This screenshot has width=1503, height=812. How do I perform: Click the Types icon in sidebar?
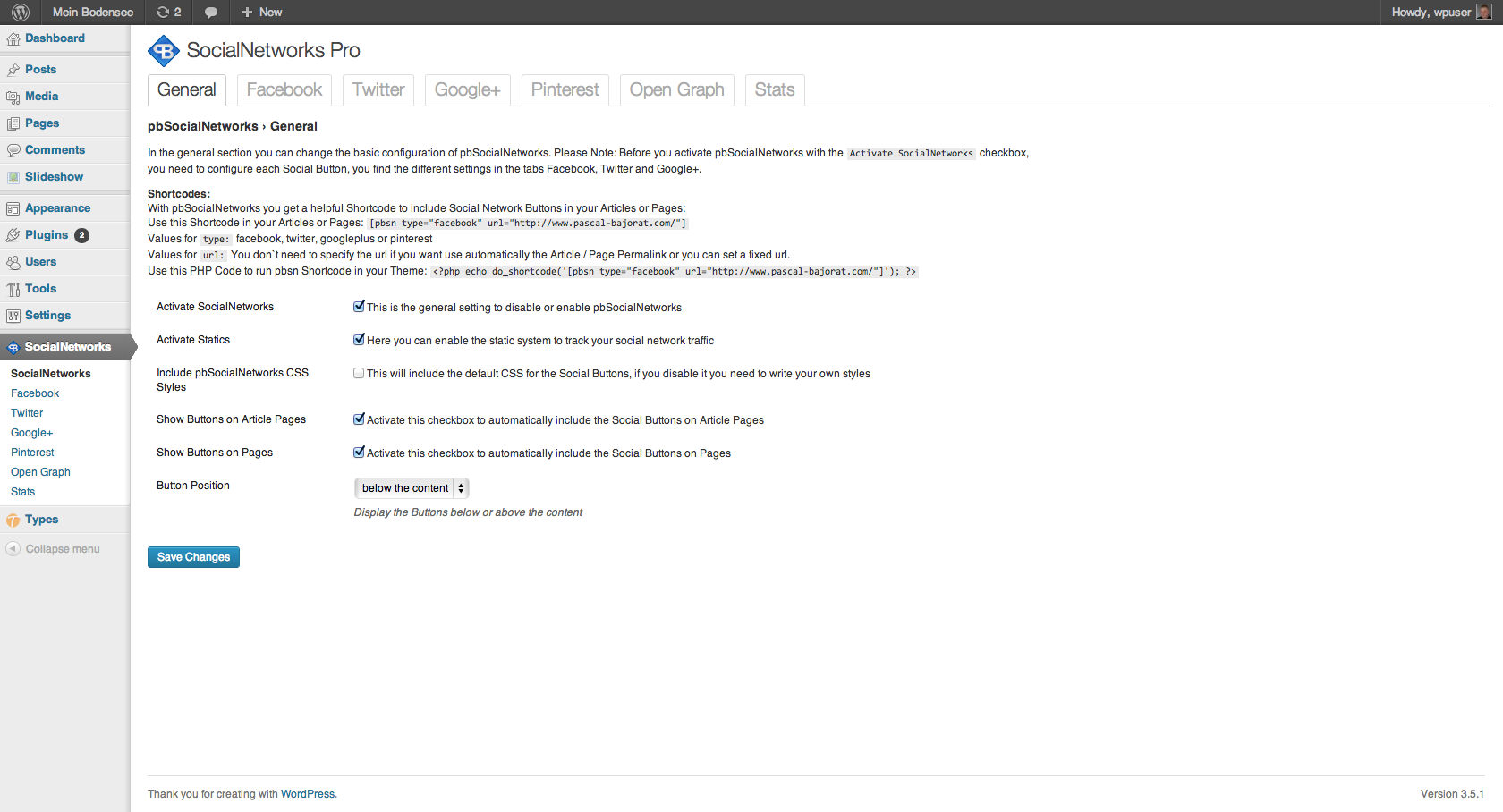(x=13, y=520)
